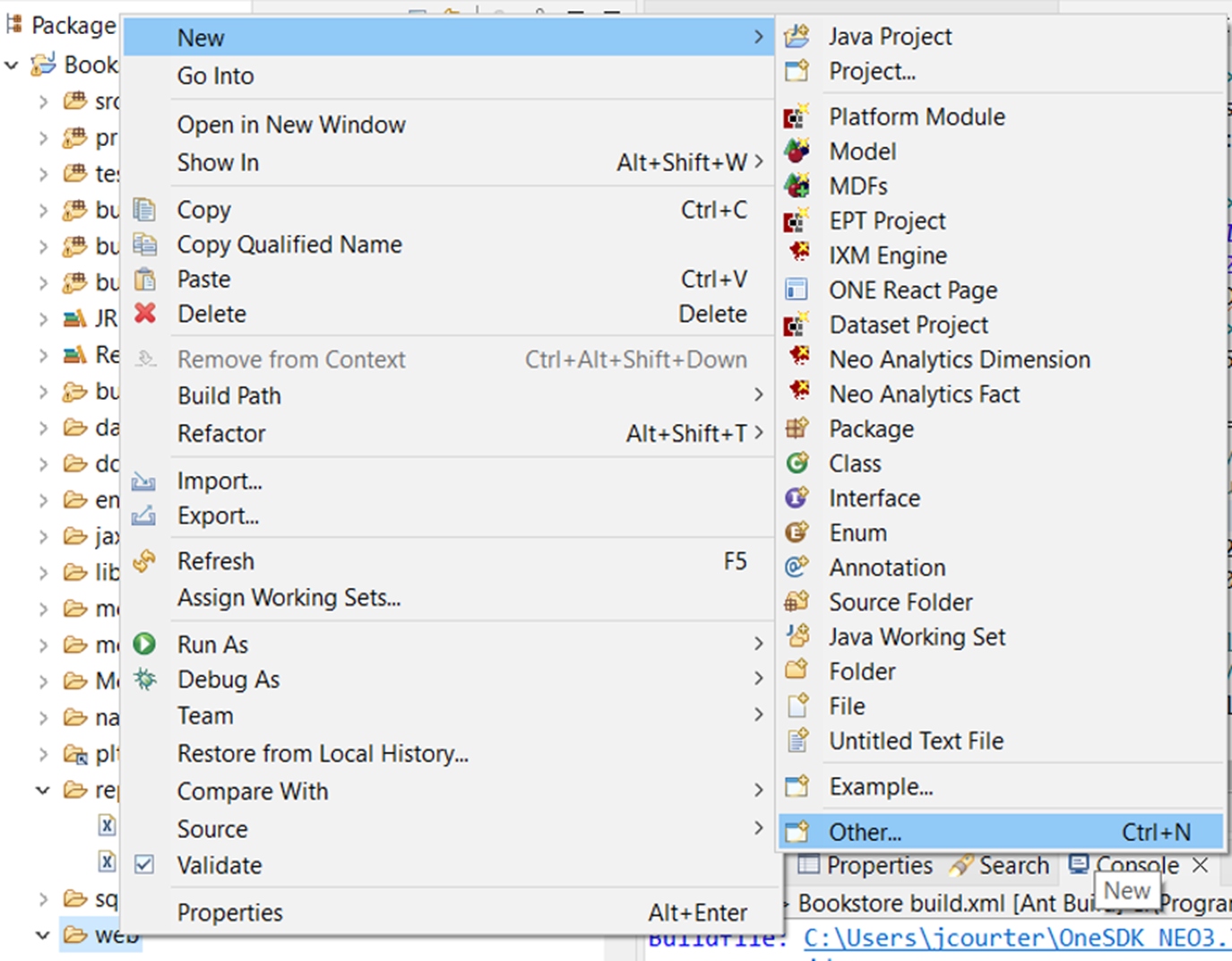Expand the Compare With submenu arrow
This screenshot has height=961, width=1232.
[759, 791]
